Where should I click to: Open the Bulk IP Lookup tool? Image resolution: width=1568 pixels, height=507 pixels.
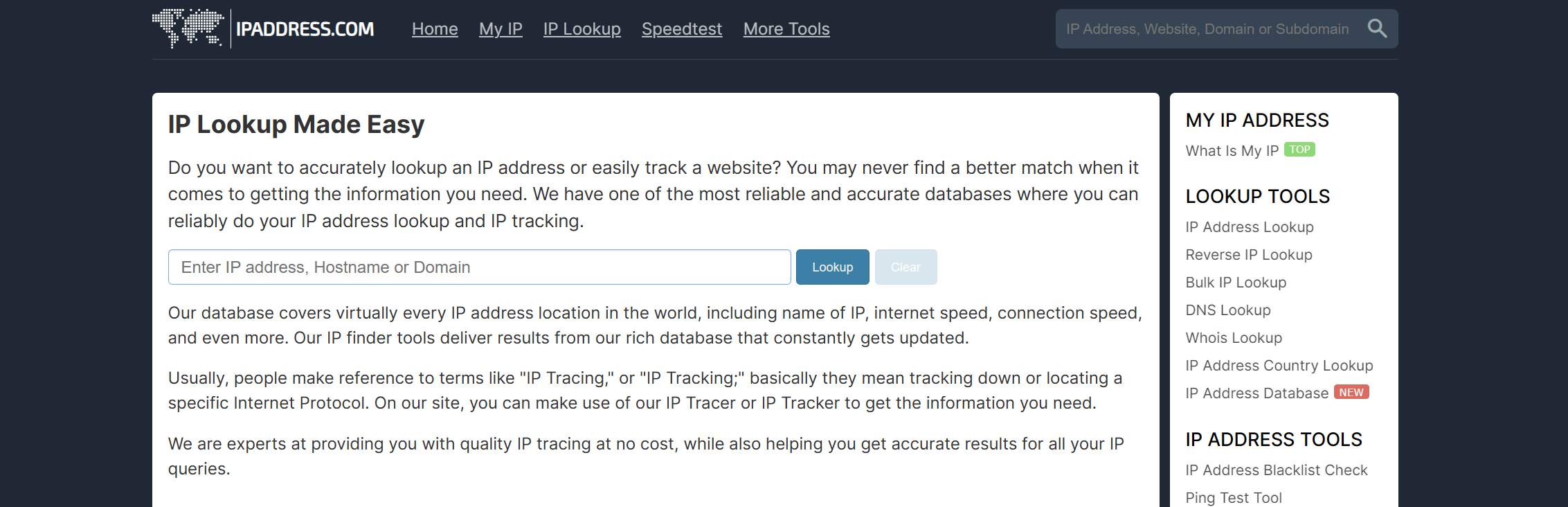pos(1235,282)
